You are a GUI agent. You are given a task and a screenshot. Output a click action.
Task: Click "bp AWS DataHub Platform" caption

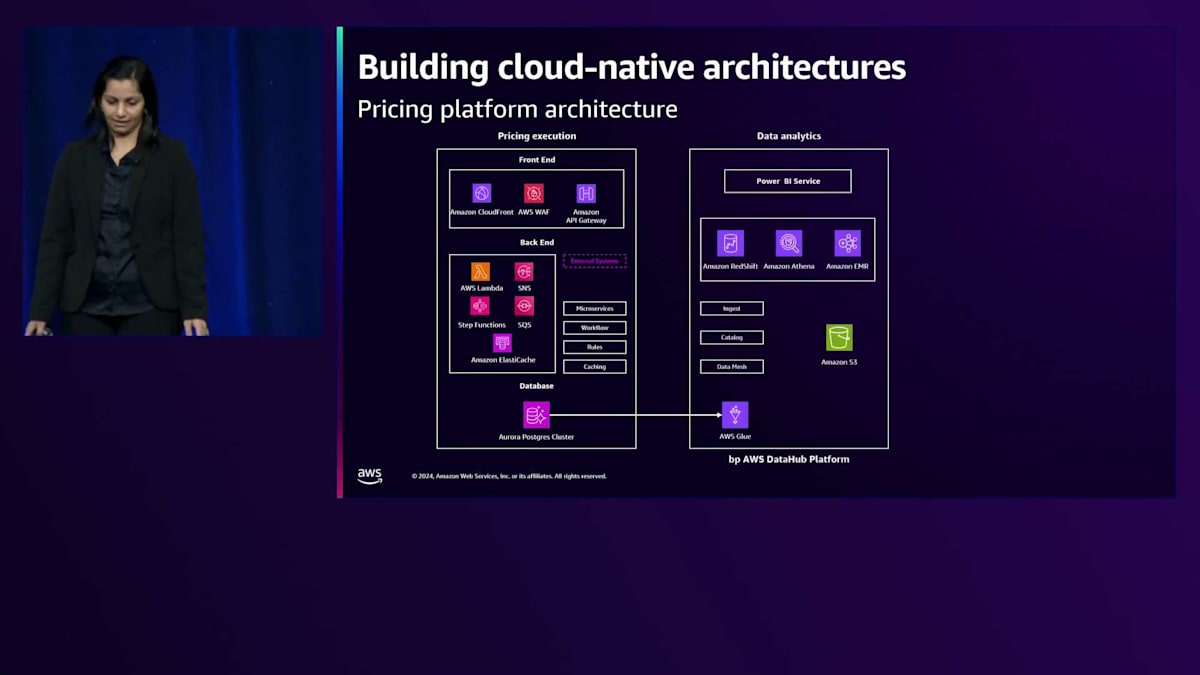point(789,459)
